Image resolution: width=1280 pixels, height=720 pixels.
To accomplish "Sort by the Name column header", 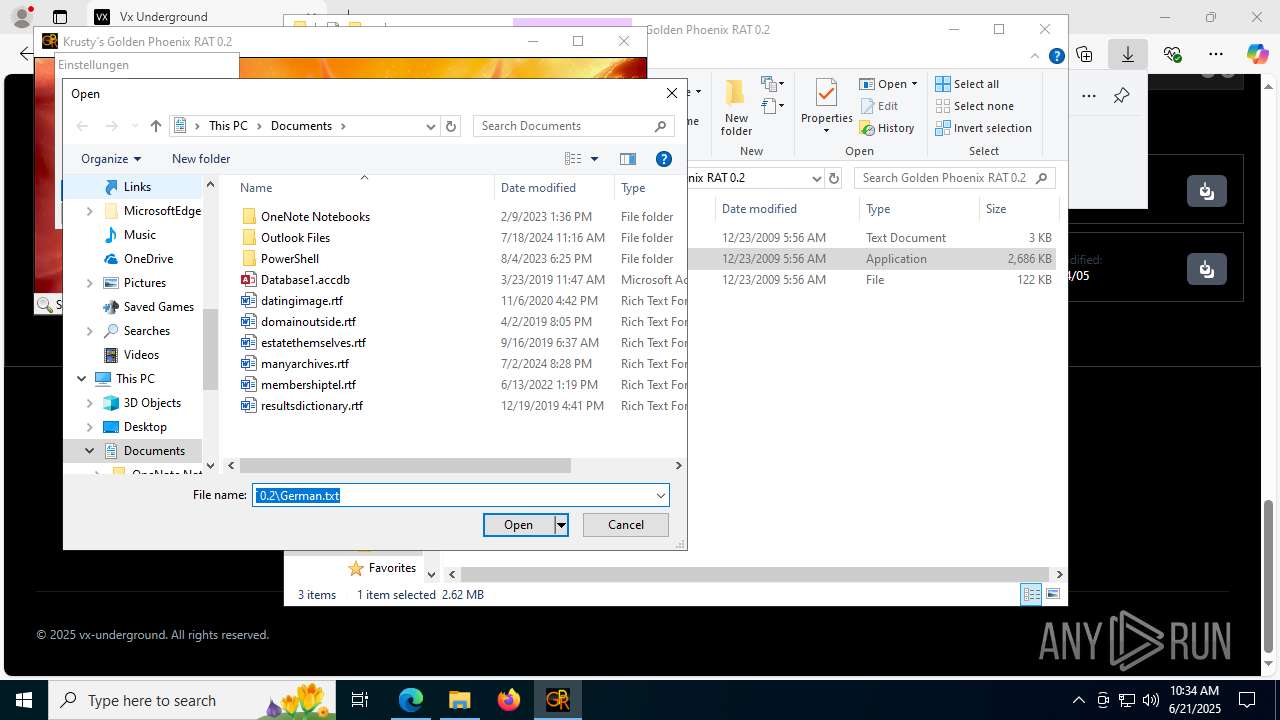I will click(x=256, y=188).
